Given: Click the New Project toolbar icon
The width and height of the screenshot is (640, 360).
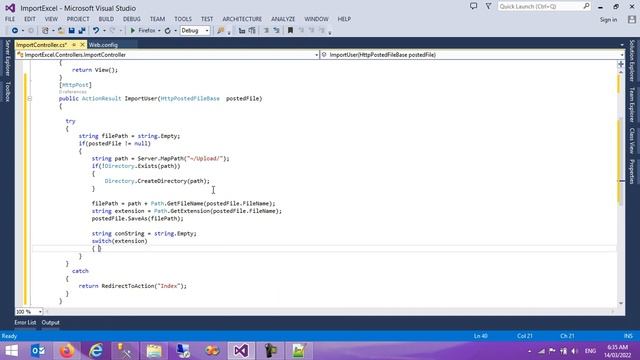Looking at the screenshot, I should coord(45,31).
